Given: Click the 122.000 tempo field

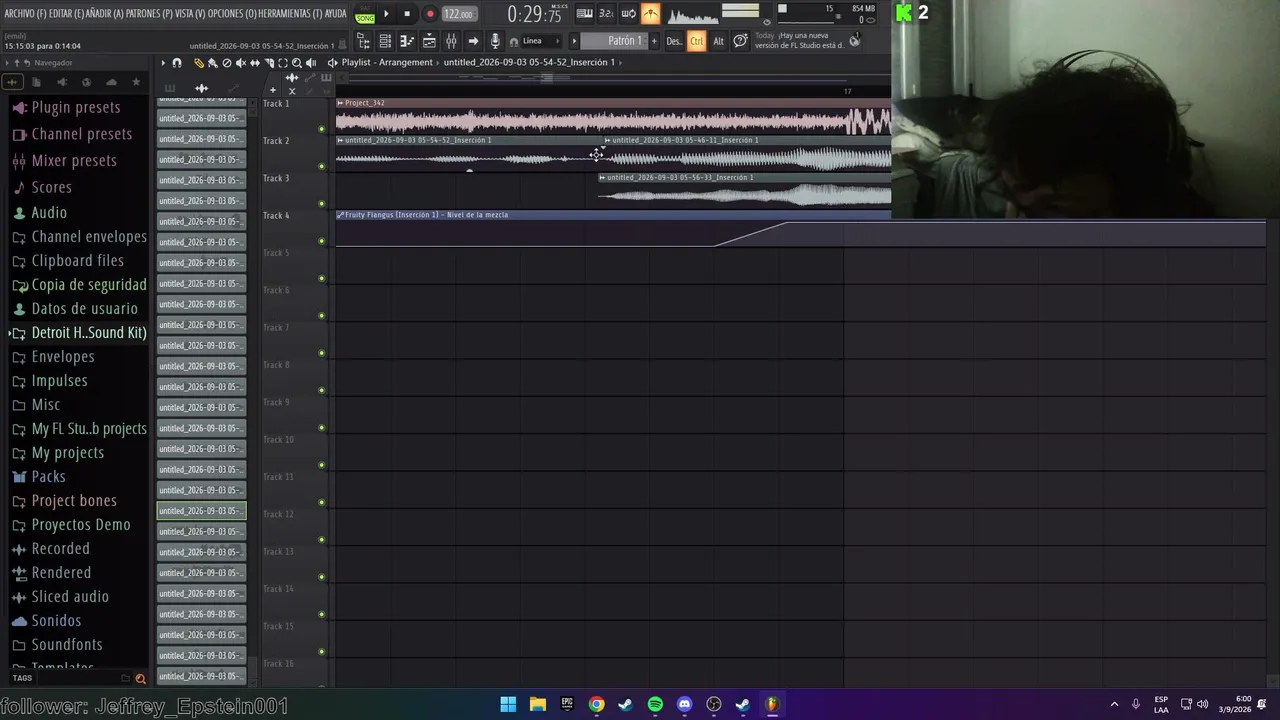Looking at the screenshot, I should click(x=458, y=14).
